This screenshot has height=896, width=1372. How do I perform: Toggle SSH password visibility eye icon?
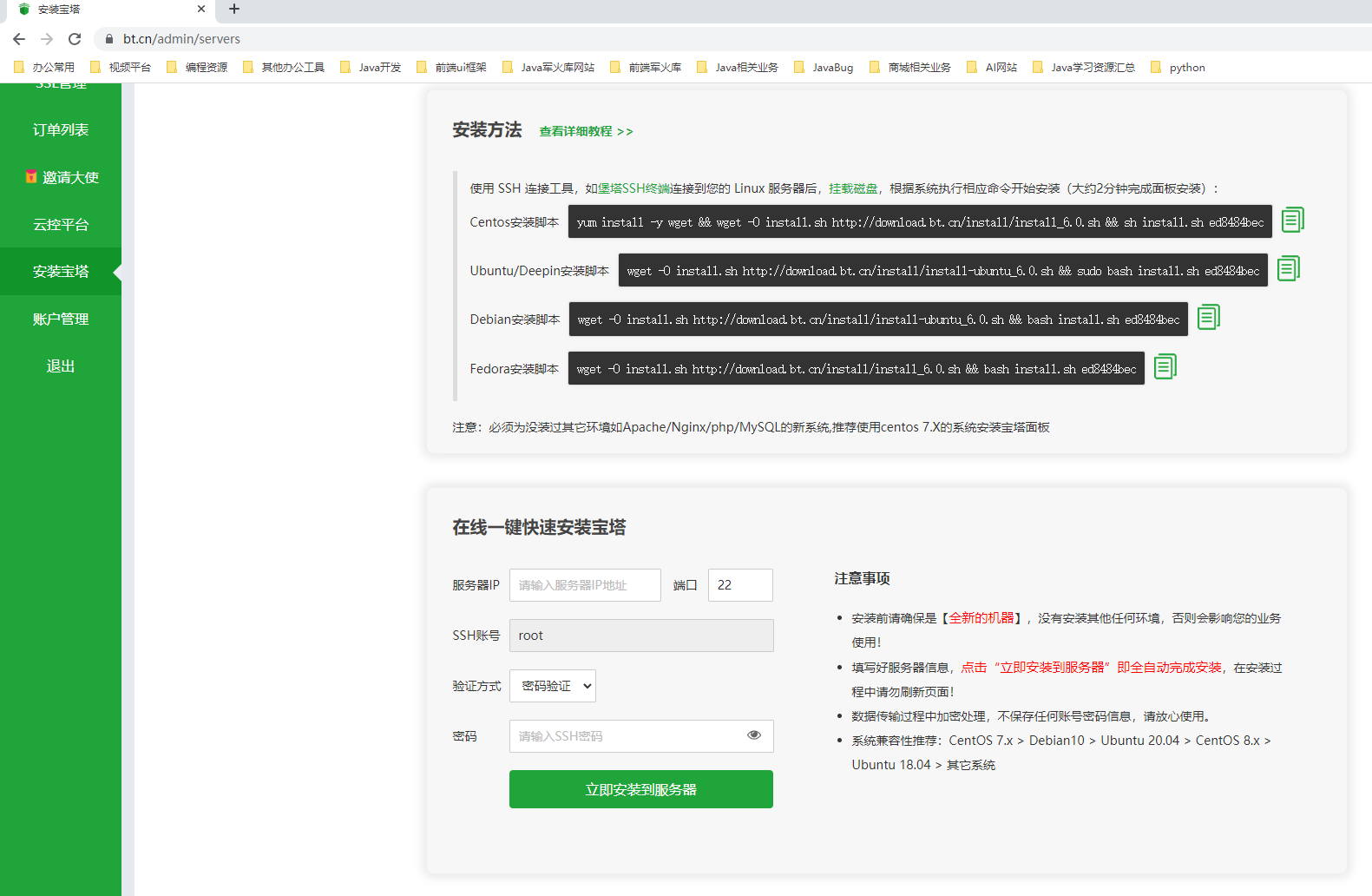754,735
